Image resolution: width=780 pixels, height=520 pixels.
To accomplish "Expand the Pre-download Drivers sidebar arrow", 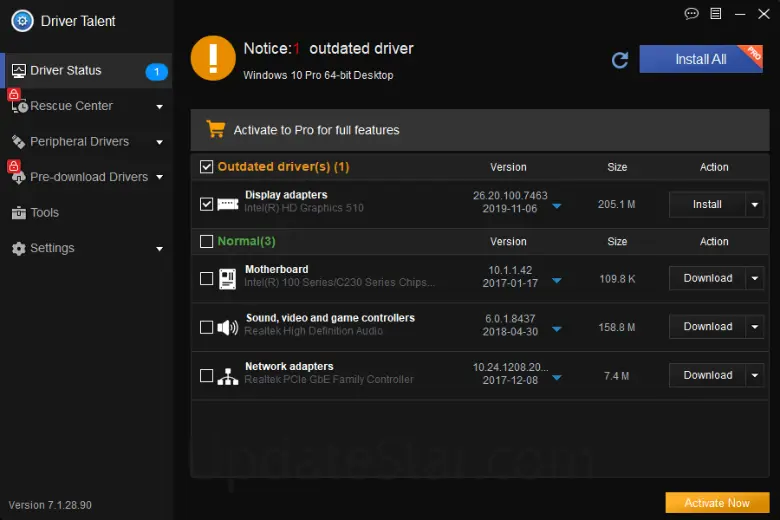I will pos(159,177).
